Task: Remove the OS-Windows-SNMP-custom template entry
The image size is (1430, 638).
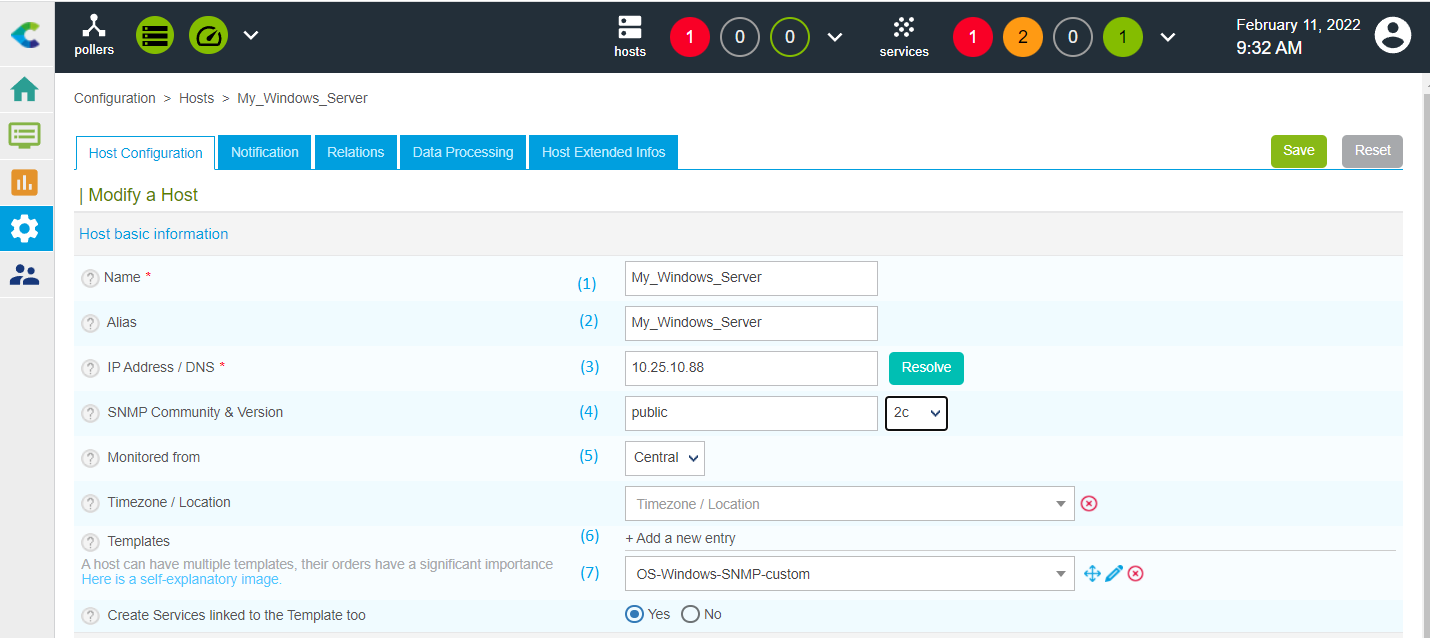Action: click(1136, 573)
